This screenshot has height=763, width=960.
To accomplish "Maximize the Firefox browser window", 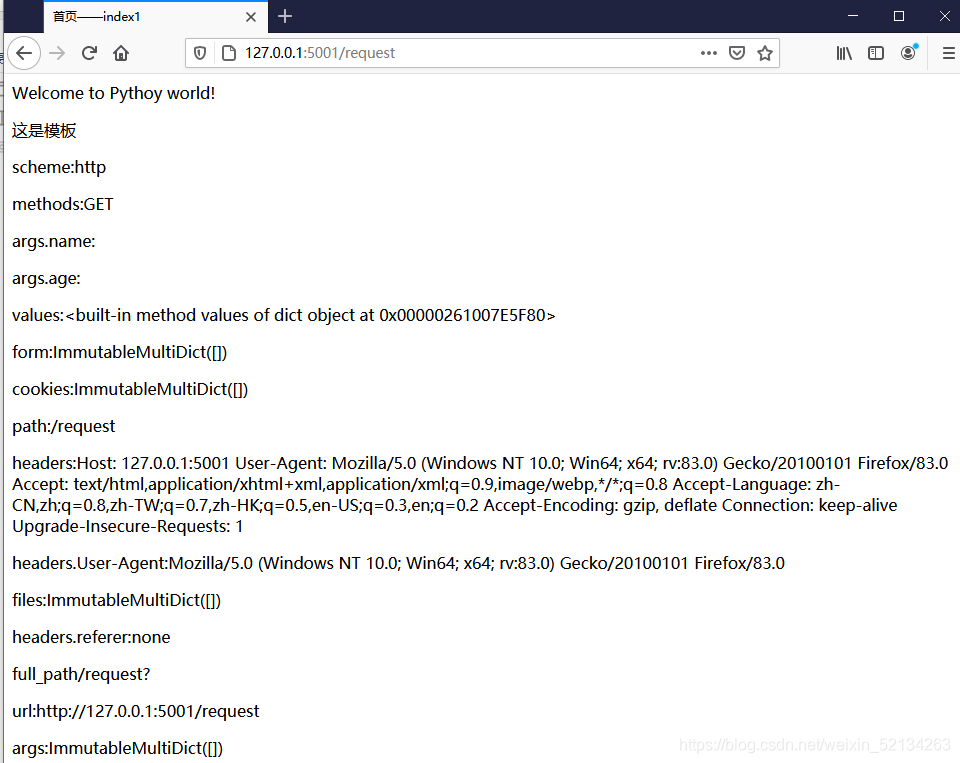I will [899, 17].
